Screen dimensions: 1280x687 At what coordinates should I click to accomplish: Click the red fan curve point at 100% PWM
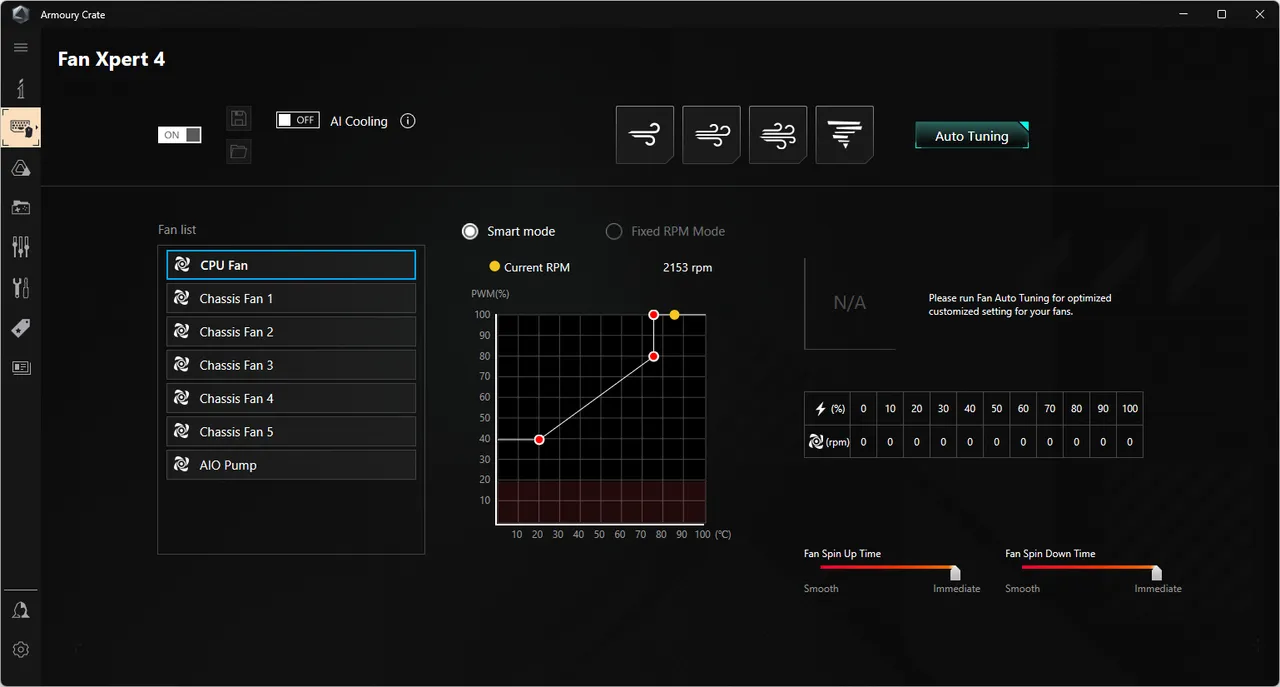[653, 315]
